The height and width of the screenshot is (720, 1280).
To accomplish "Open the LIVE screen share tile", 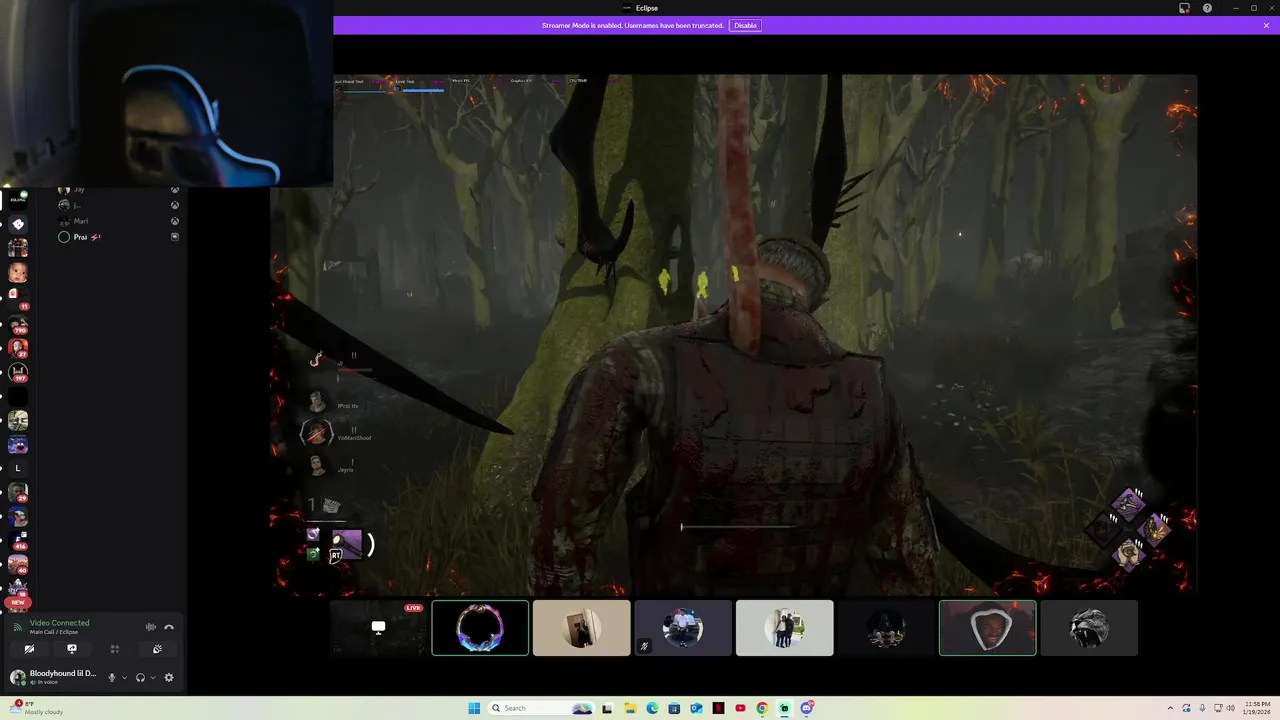I will (378, 628).
